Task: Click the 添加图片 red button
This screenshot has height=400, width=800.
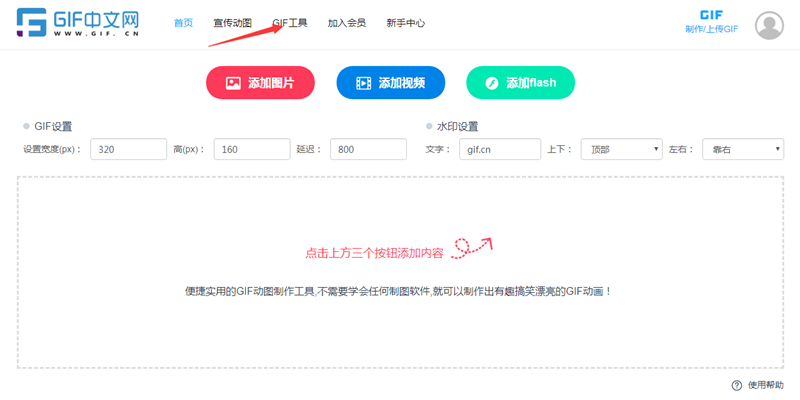Action: [260, 83]
